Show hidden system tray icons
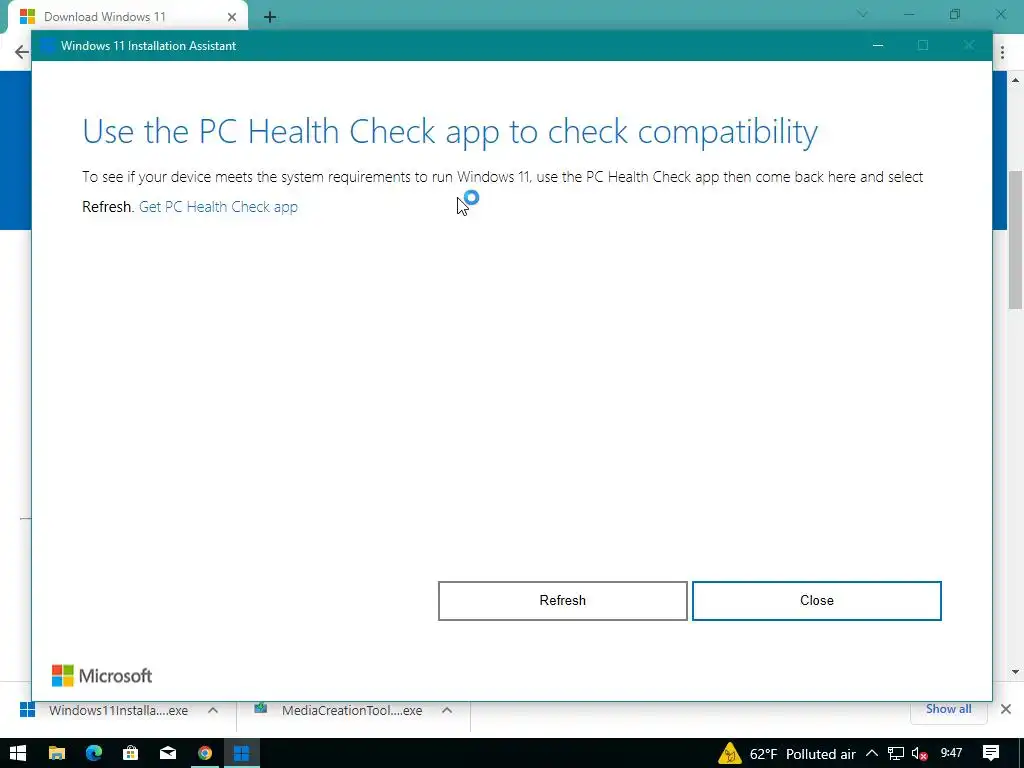The height and width of the screenshot is (768, 1024). point(872,753)
